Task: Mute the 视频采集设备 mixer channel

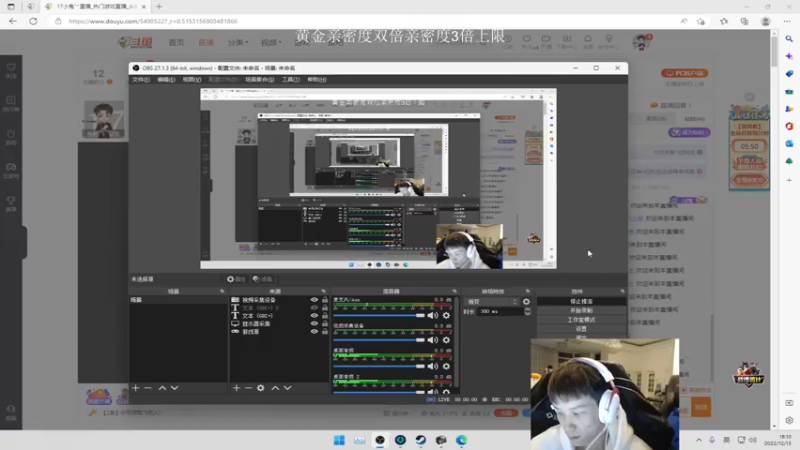Action: tap(433, 340)
